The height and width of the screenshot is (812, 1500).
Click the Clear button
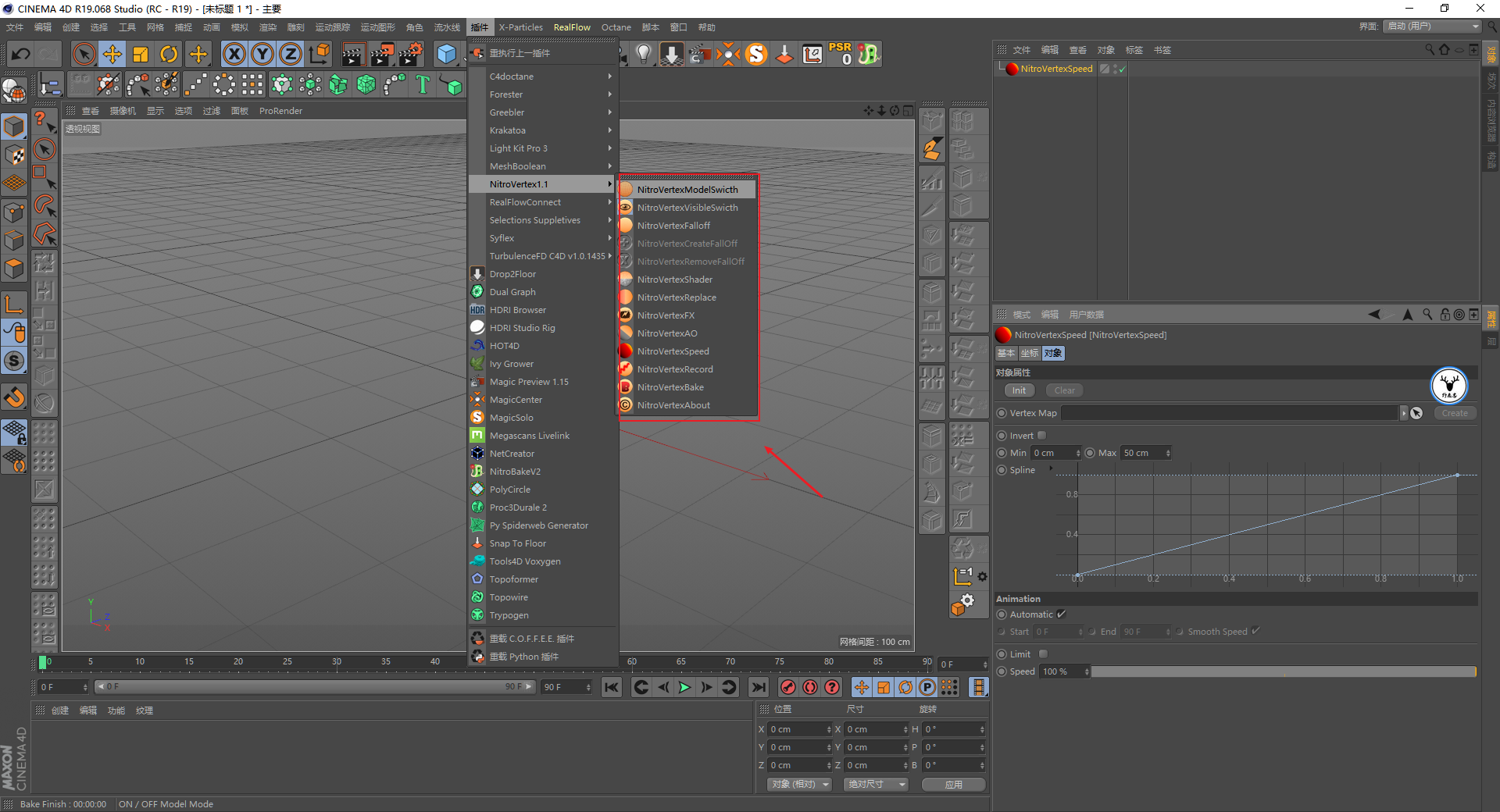point(1064,390)
